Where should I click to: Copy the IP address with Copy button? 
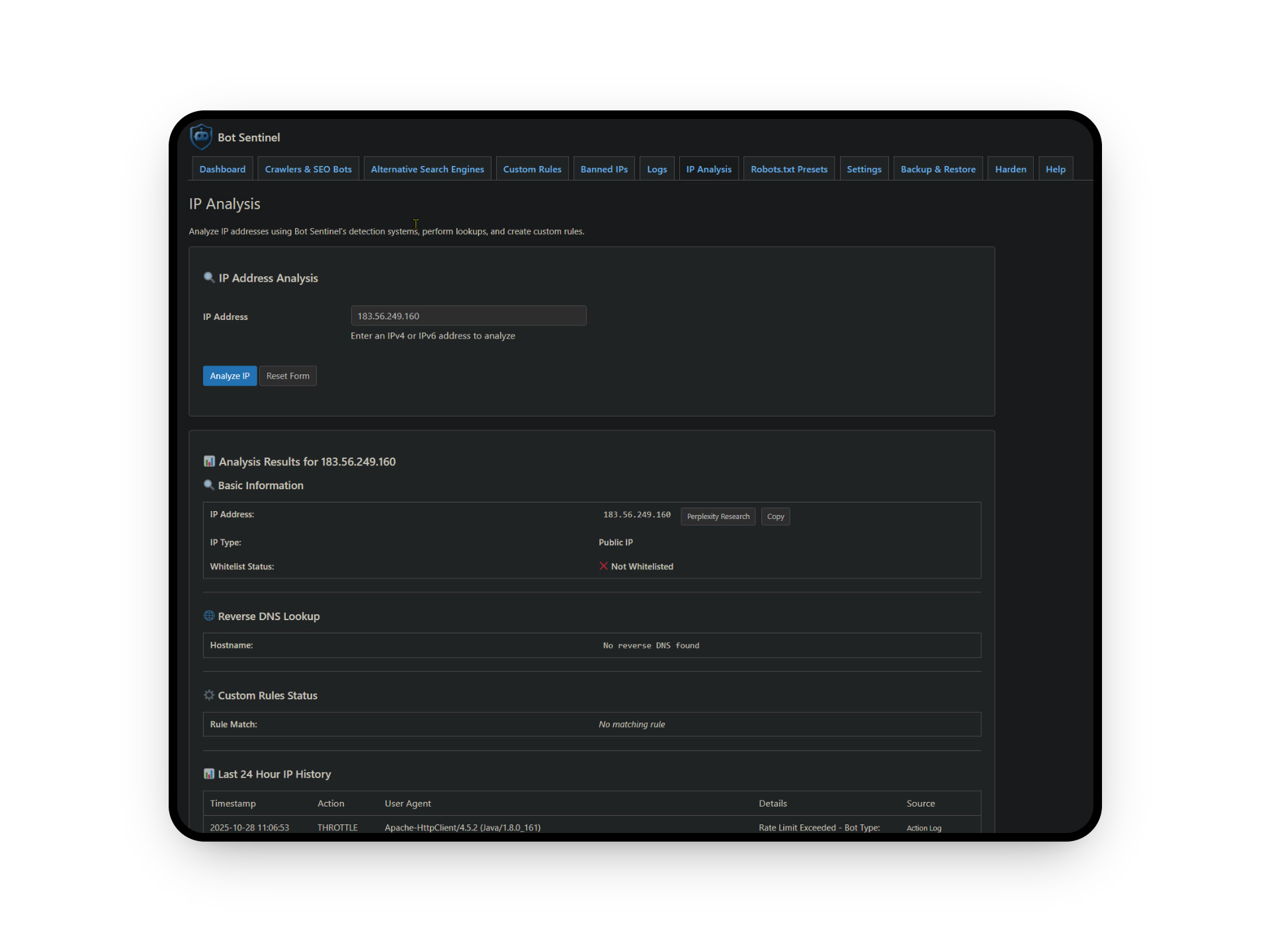(775, 516)
